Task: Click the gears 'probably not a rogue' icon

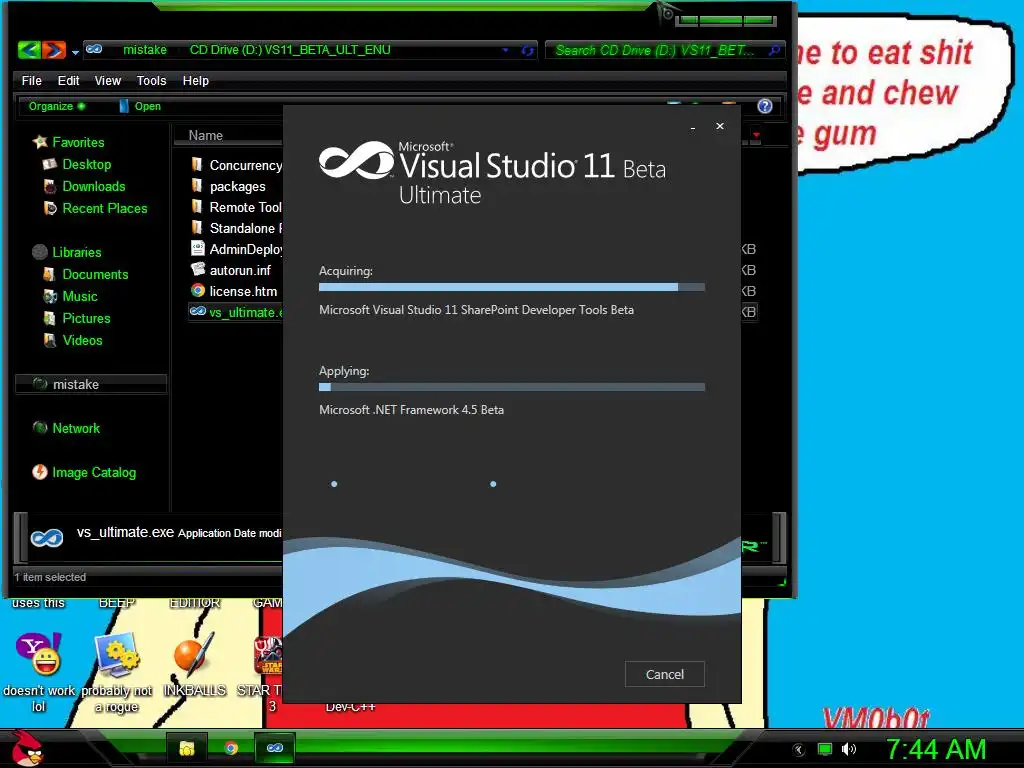Action: point(117,654)
